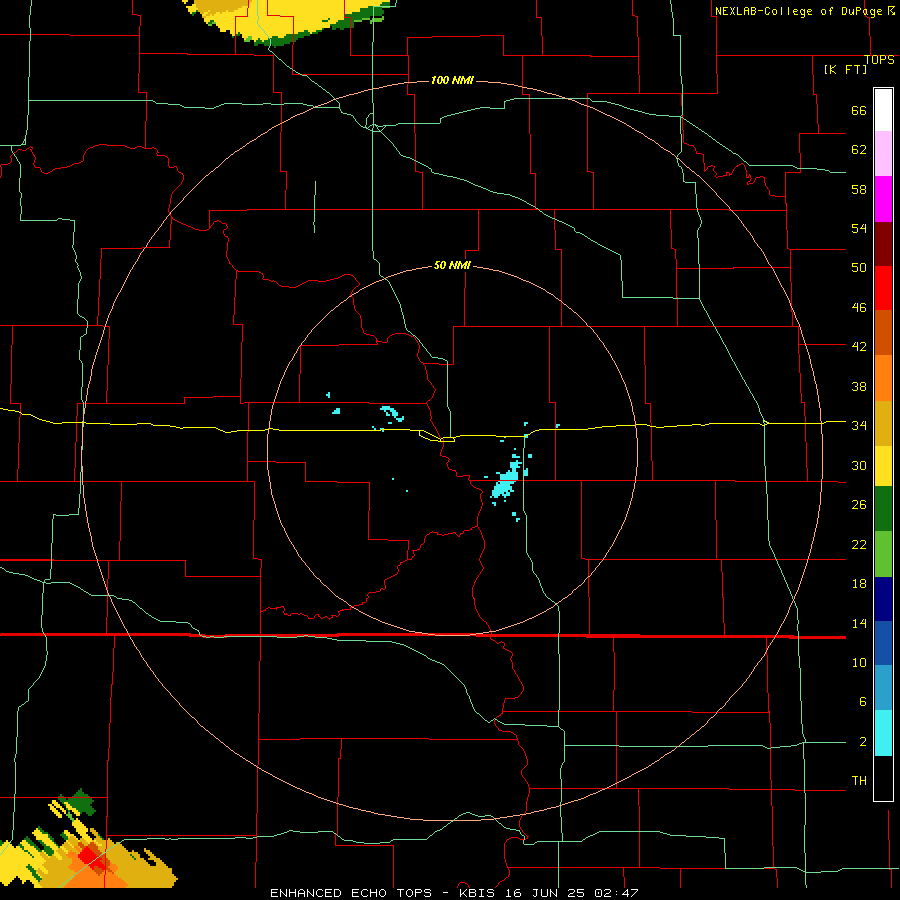900x900 pixels.
Task: Click the '16 JUN 25' date text
Action: pyautogui.click(x=548, y=893)
